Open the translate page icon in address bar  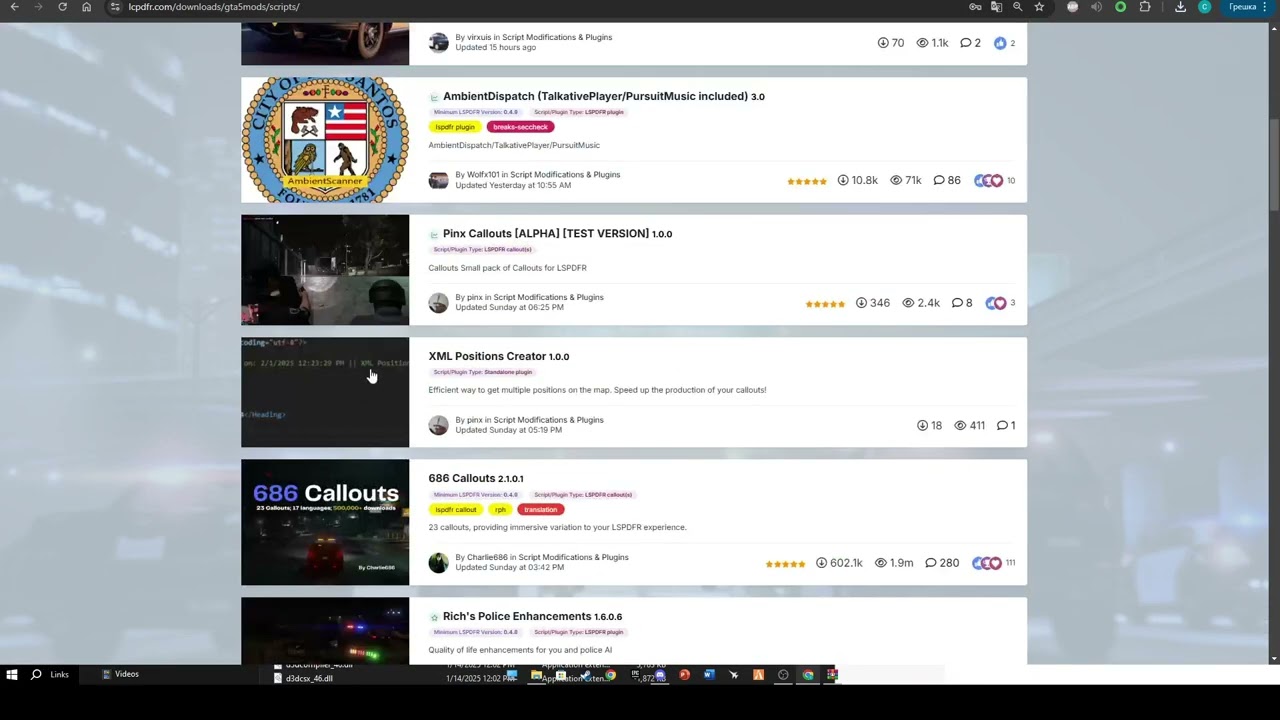point(996,7)
